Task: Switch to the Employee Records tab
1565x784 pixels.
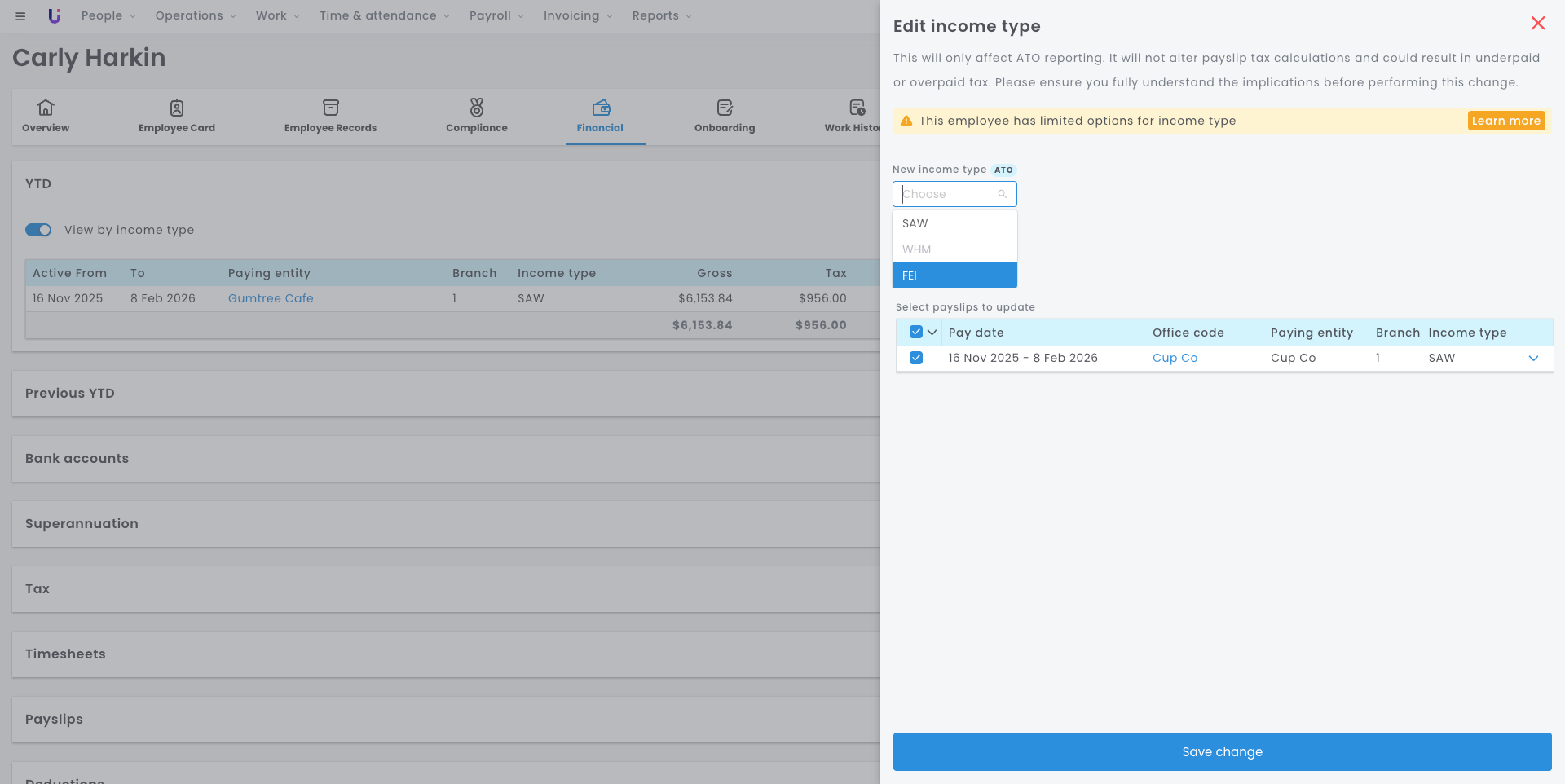Action: click(331, 117)
